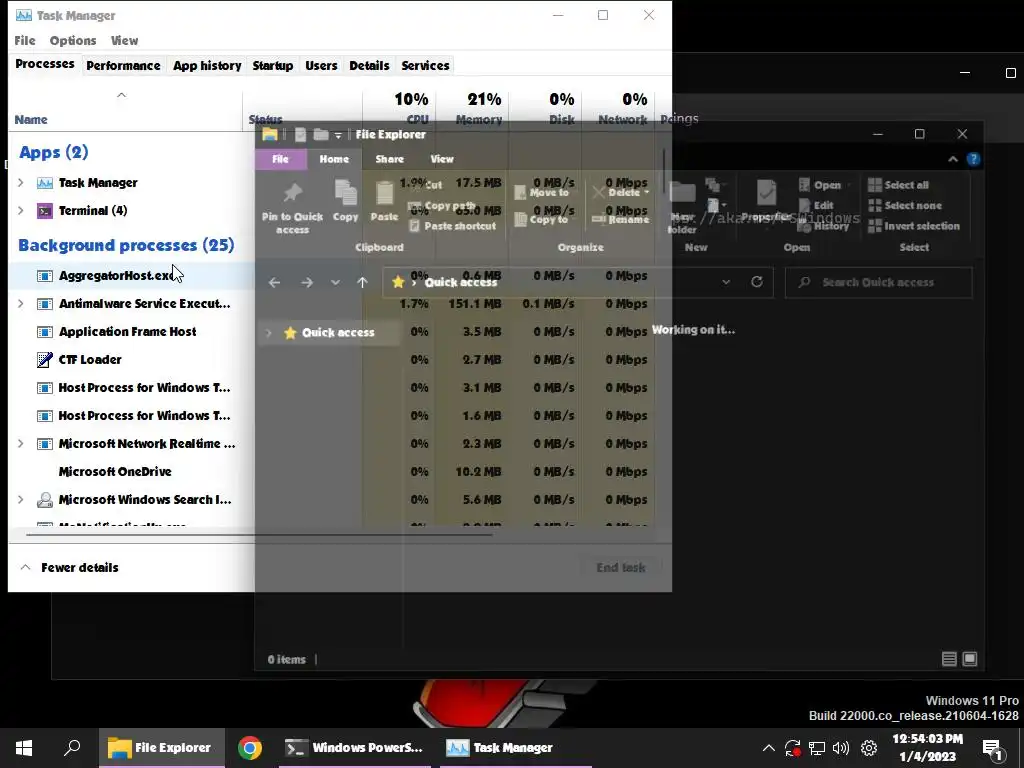This screenshot has width=1024, height=768.
Task: Click the File Explorer help icon
Action: [x=973, y=159]
